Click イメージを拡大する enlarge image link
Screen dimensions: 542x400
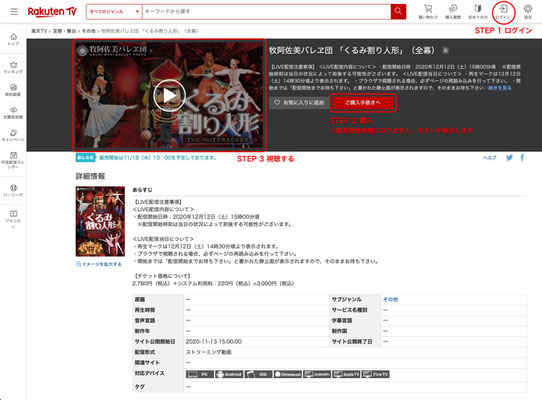(99, 264)
